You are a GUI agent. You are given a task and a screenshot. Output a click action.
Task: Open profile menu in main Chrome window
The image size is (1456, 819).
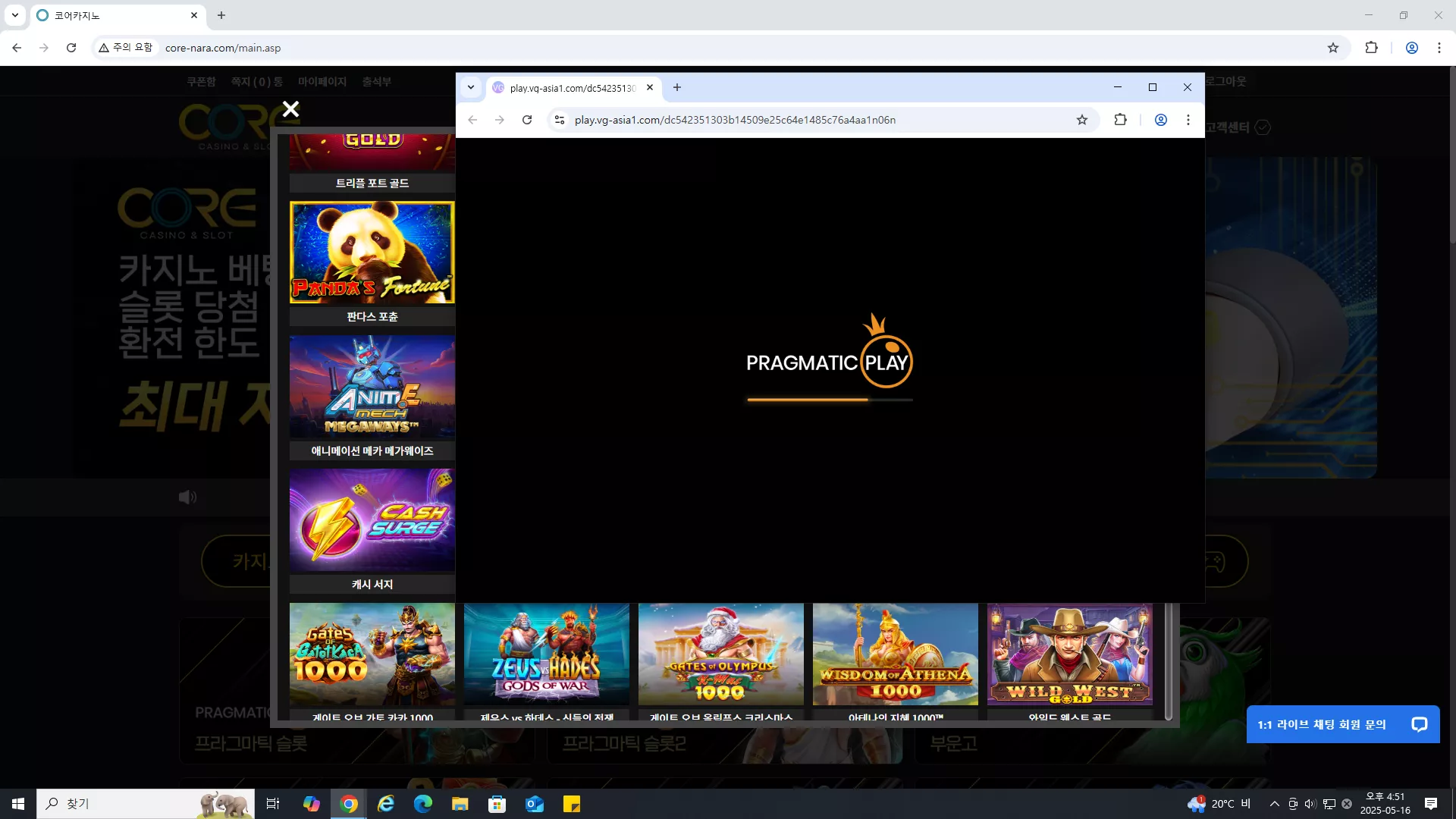click(1412, 48)
